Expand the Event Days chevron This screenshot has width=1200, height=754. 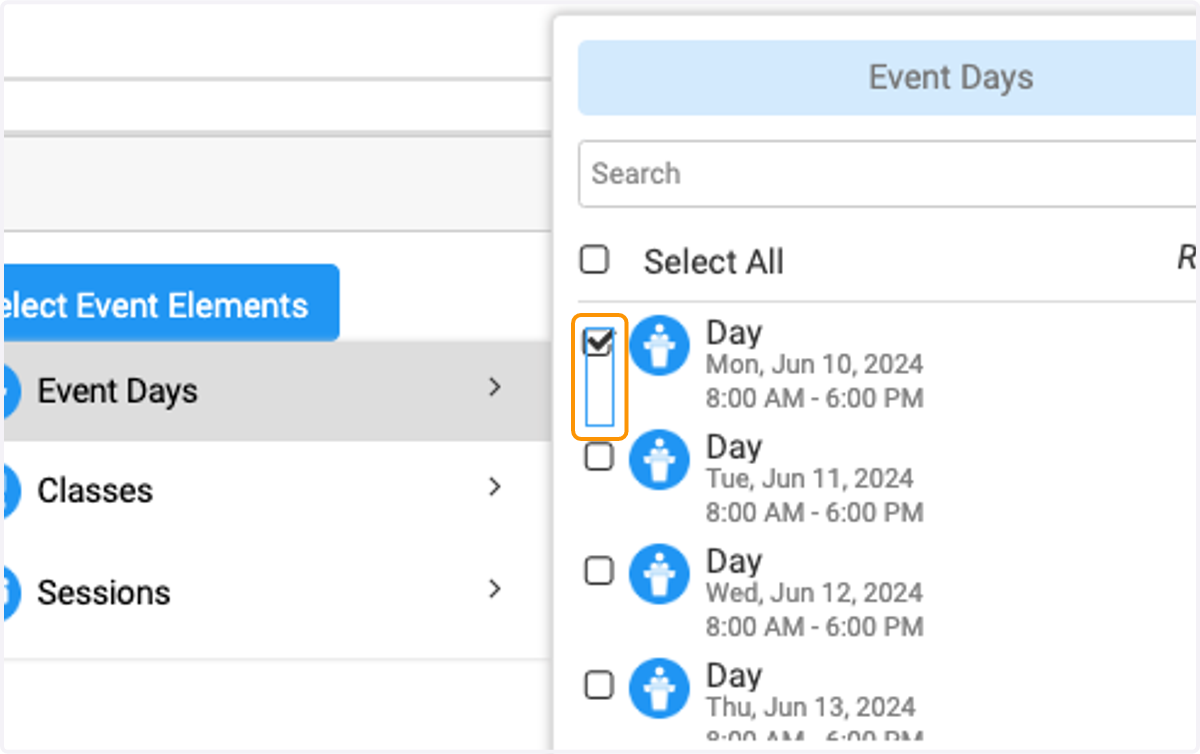coord(494,388)
